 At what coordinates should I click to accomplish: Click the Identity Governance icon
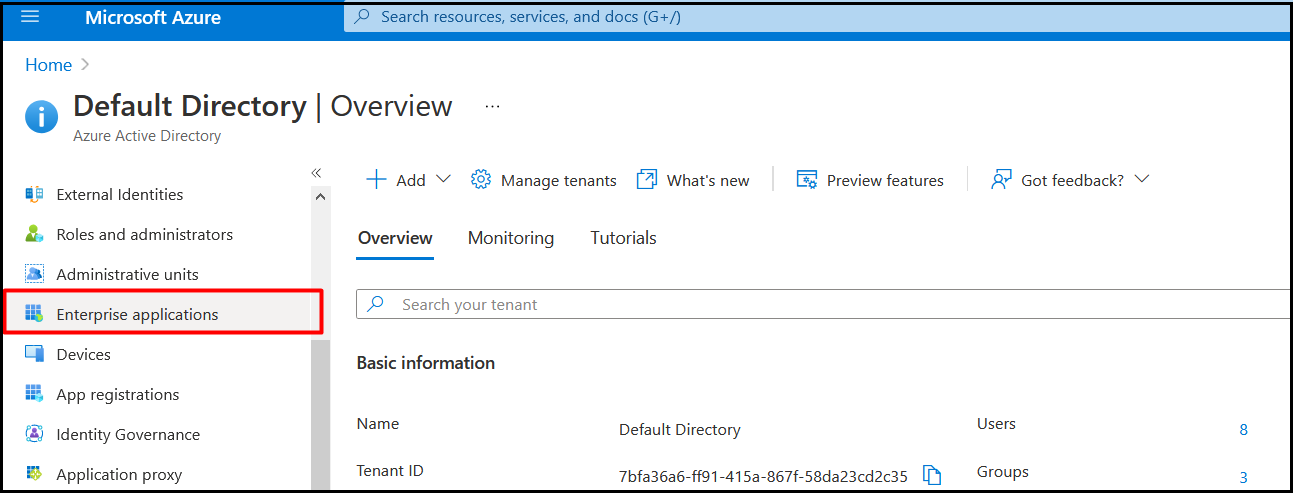34,434
